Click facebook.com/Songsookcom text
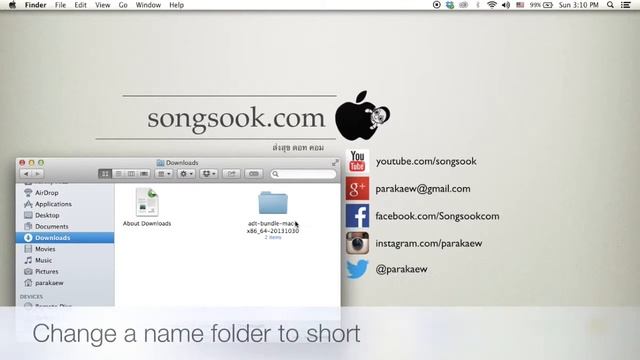 tap(437, 216)
